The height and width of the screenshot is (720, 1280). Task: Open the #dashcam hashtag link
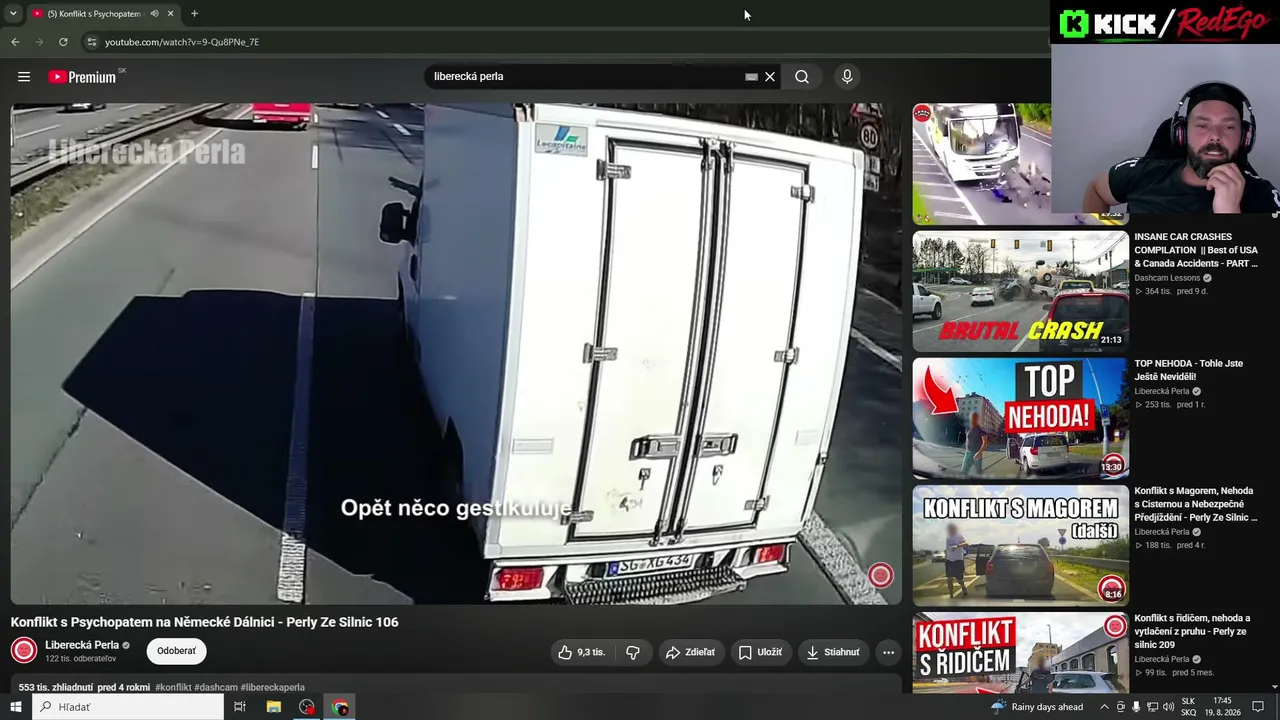coord(216,688)
